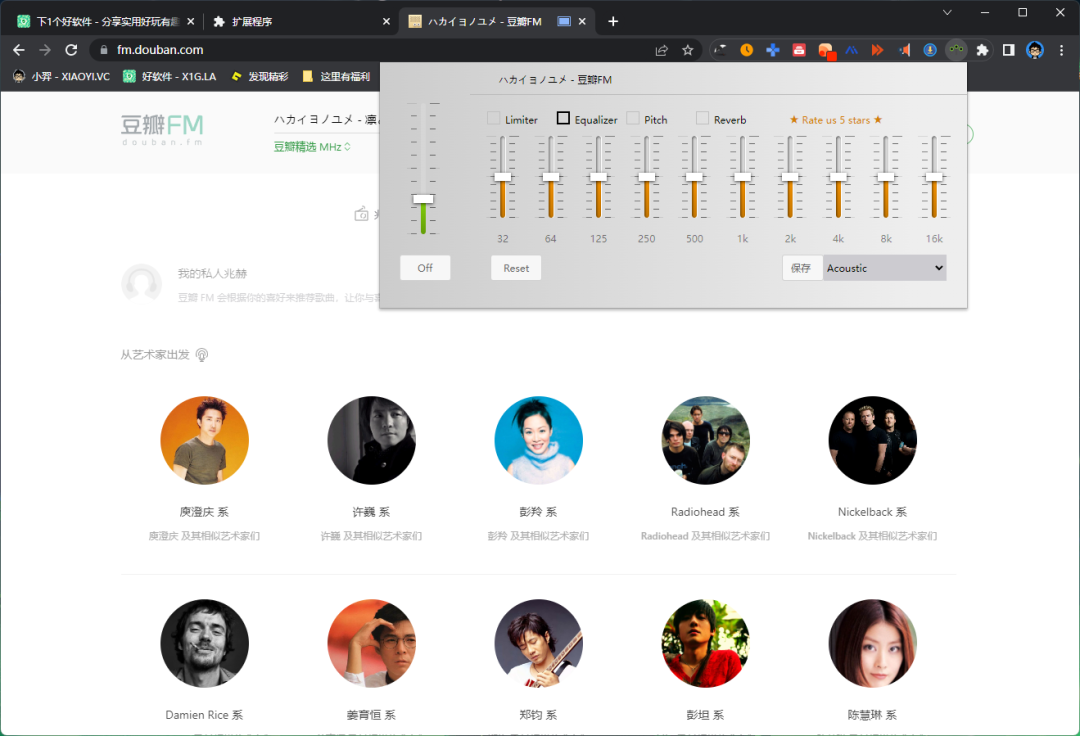
Task: Enable the Limiter checkbox
Action: (493, 118)
